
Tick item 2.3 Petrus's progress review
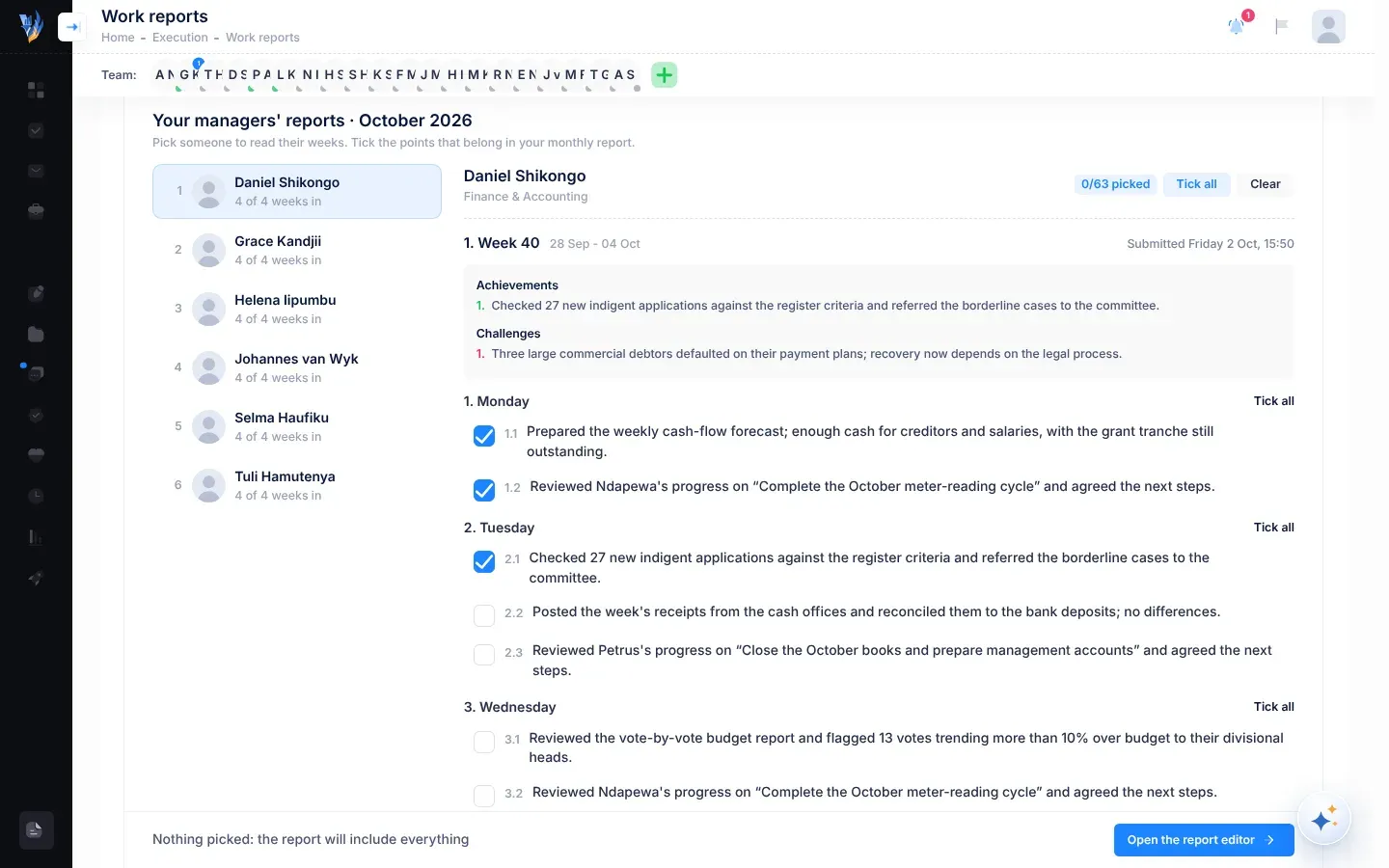tap(484, 655)
